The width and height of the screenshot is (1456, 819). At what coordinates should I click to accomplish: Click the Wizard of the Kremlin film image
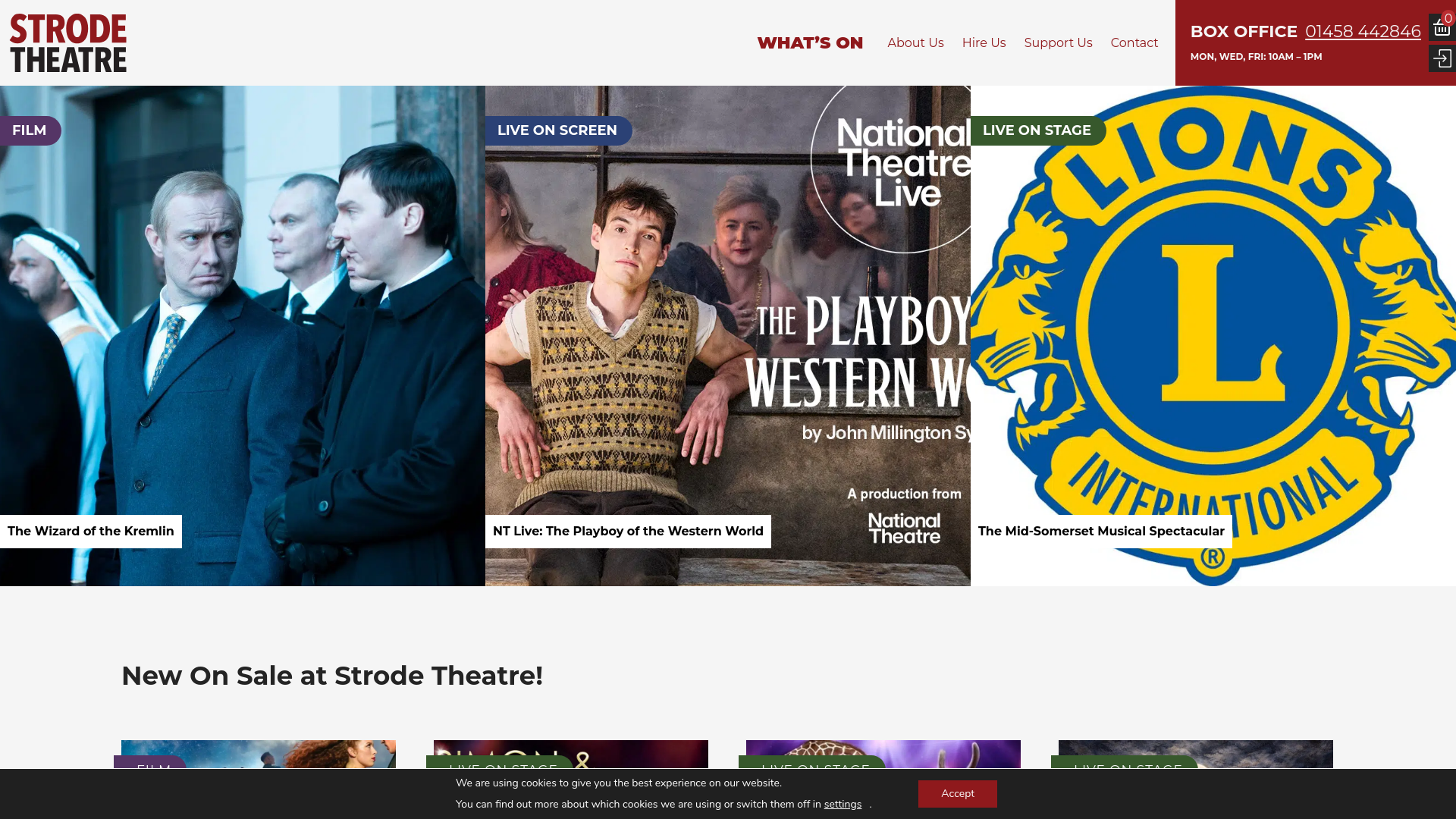coord(243,336)
